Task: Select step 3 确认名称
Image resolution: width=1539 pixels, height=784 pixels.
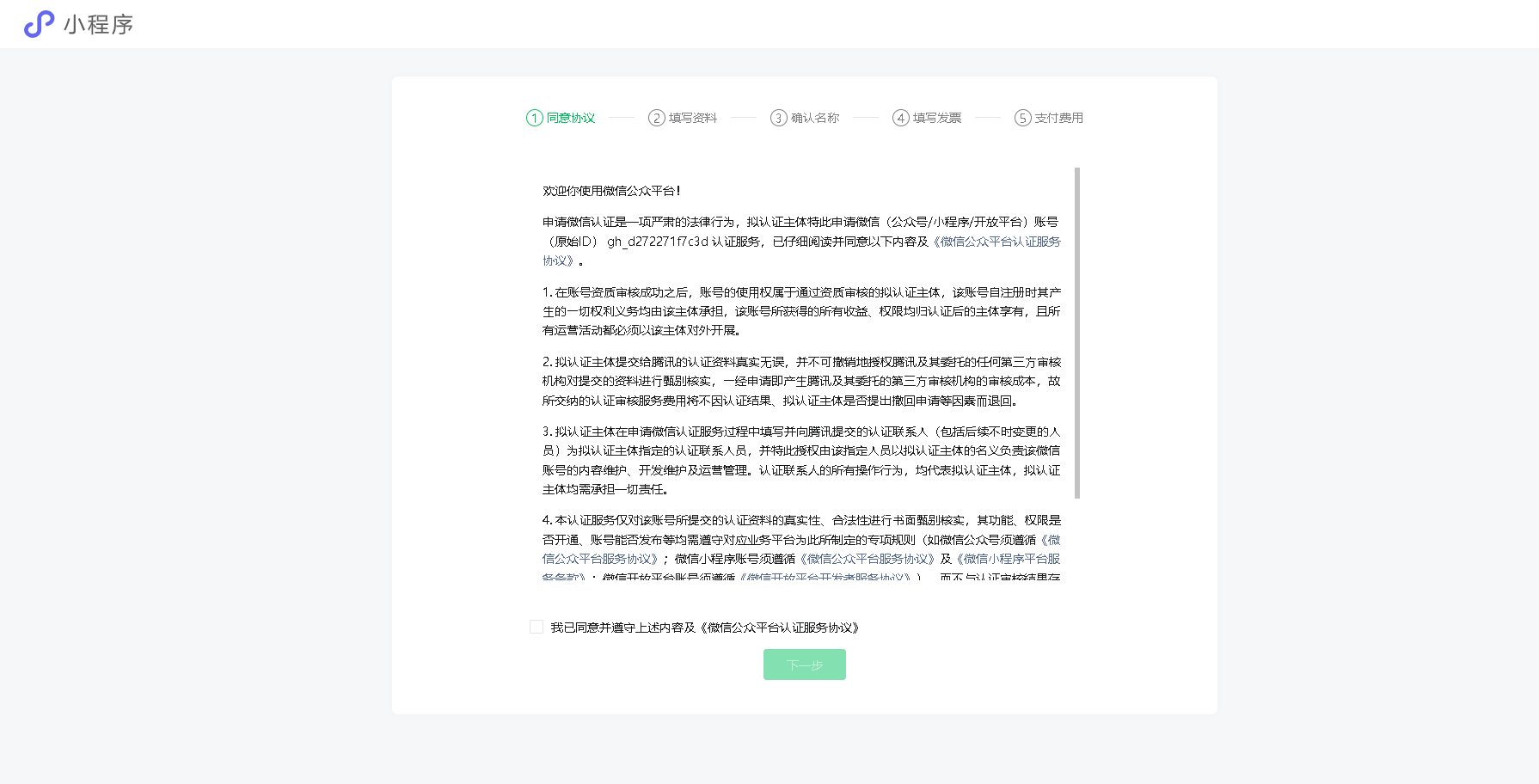Action: pos(805,118)
